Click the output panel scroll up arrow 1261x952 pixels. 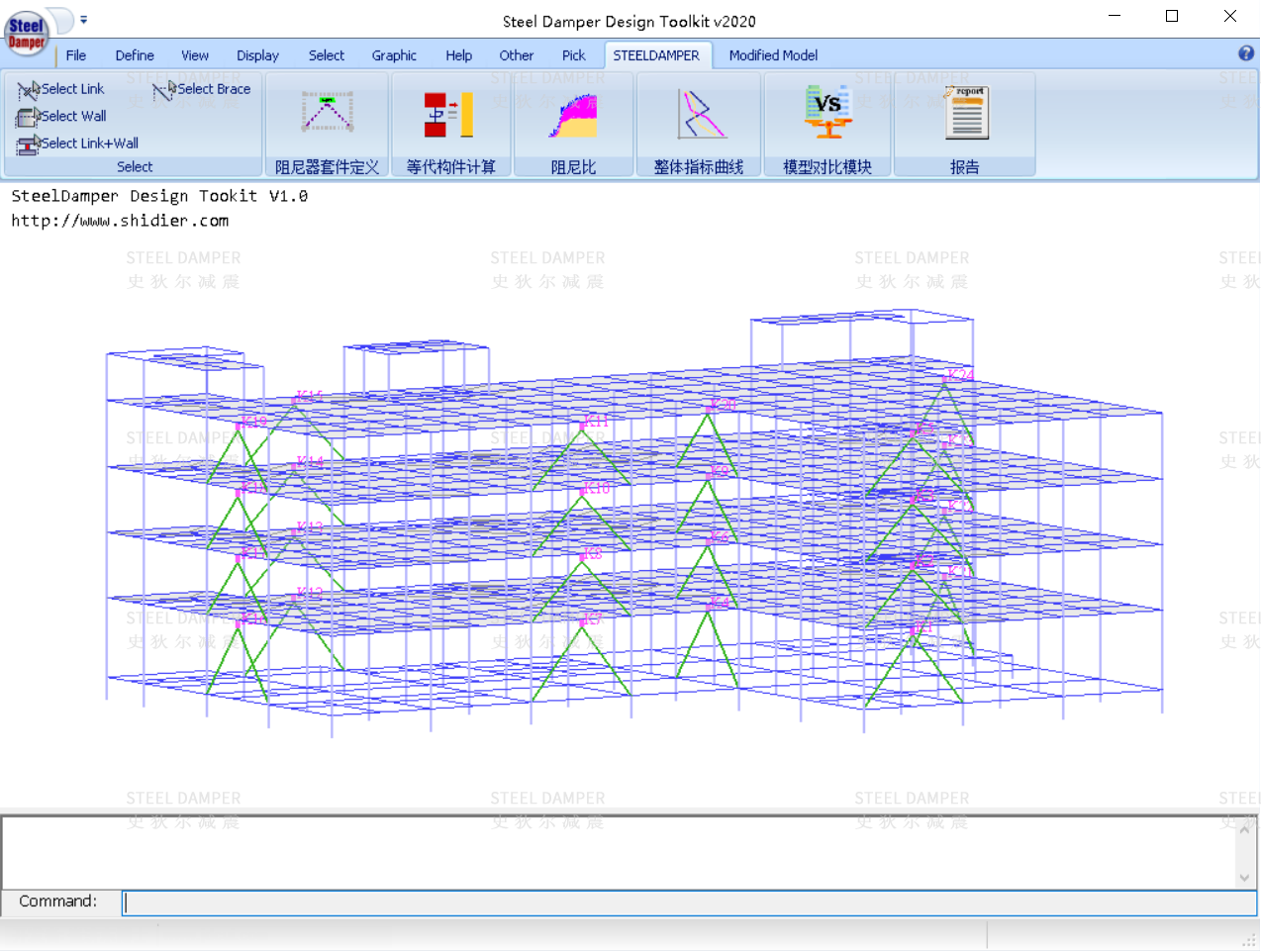coord(1244,828)
